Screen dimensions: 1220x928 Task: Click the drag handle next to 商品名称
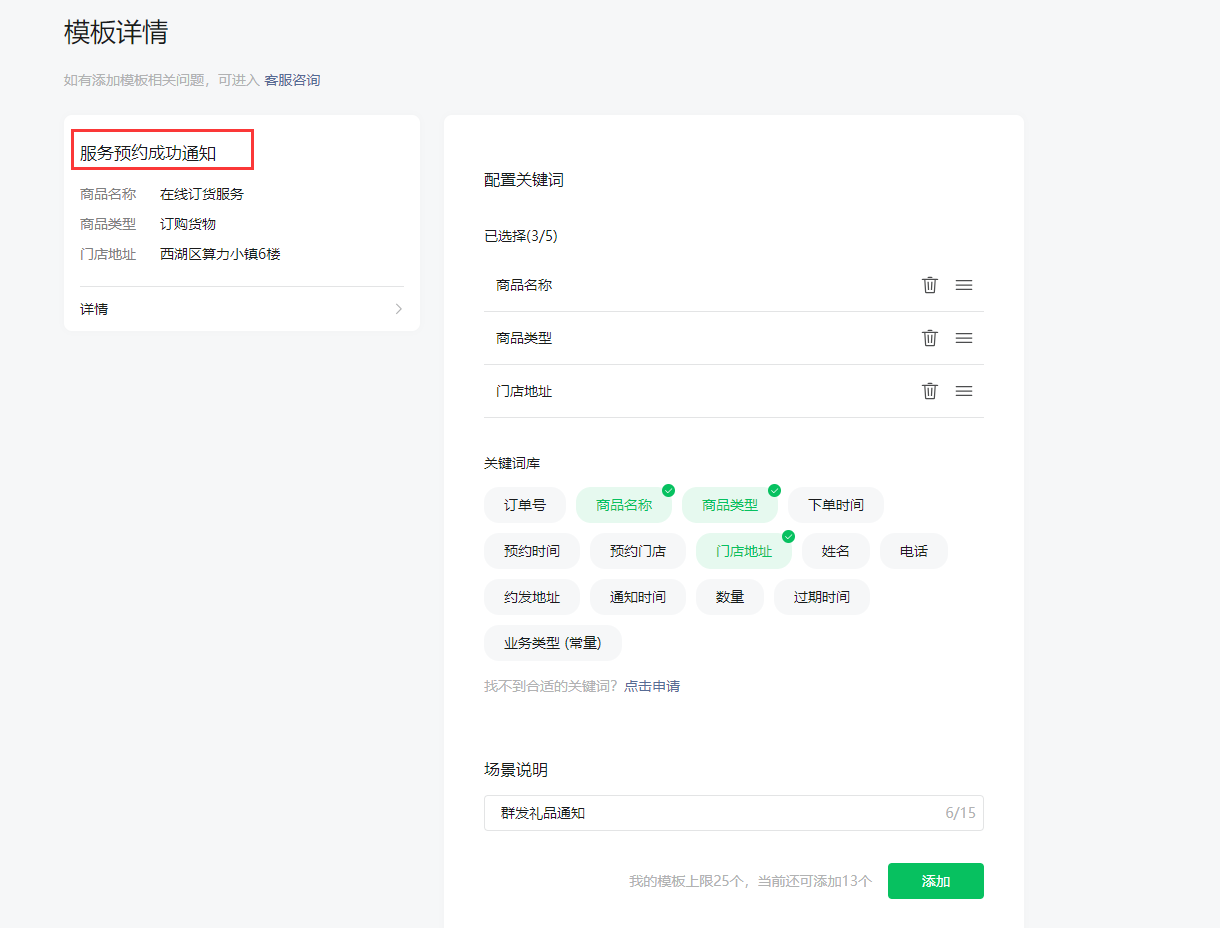(x=963, y=284)
